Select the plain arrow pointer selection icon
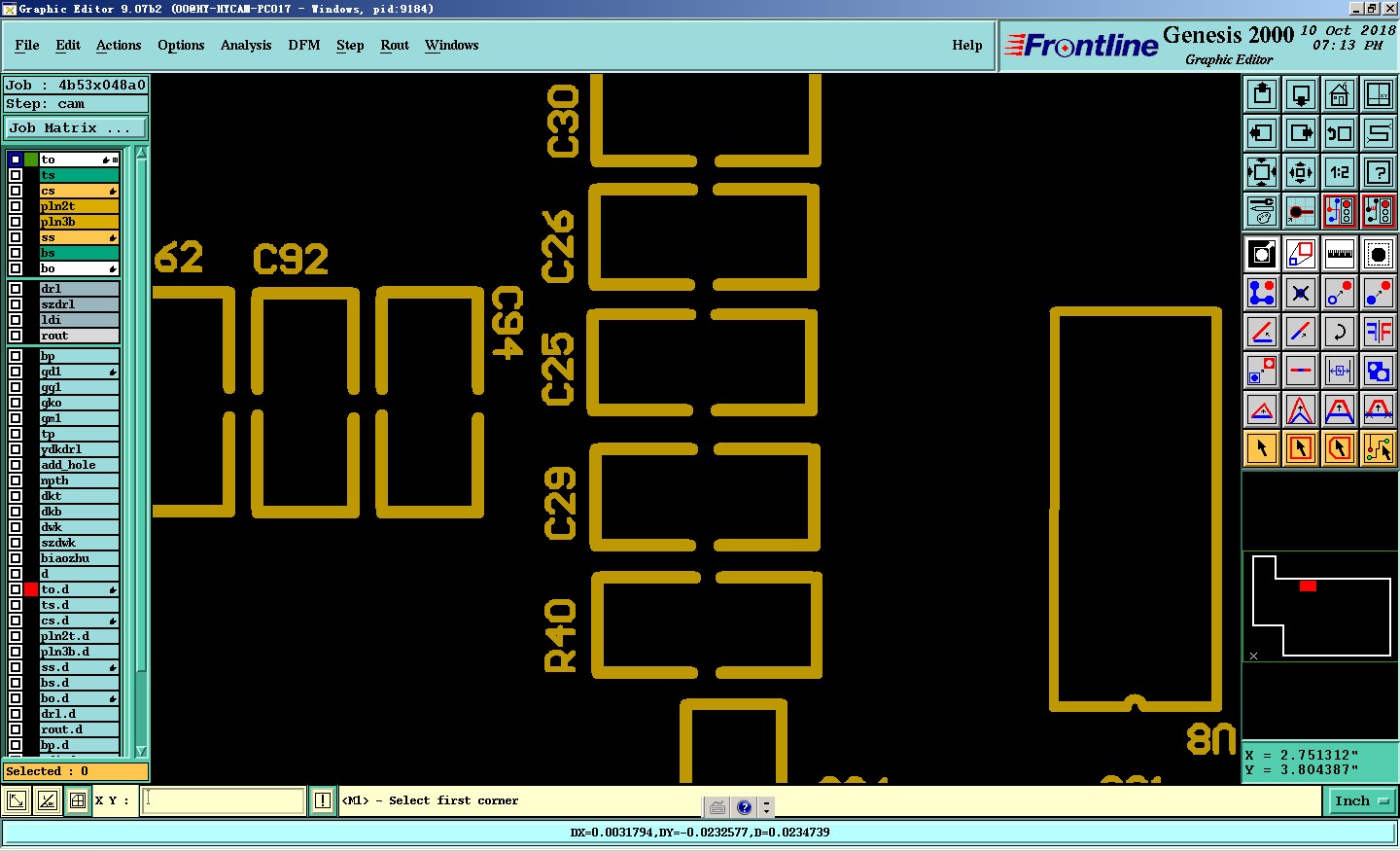This screenshot has height=852, width=1400. coord(1262,448)
